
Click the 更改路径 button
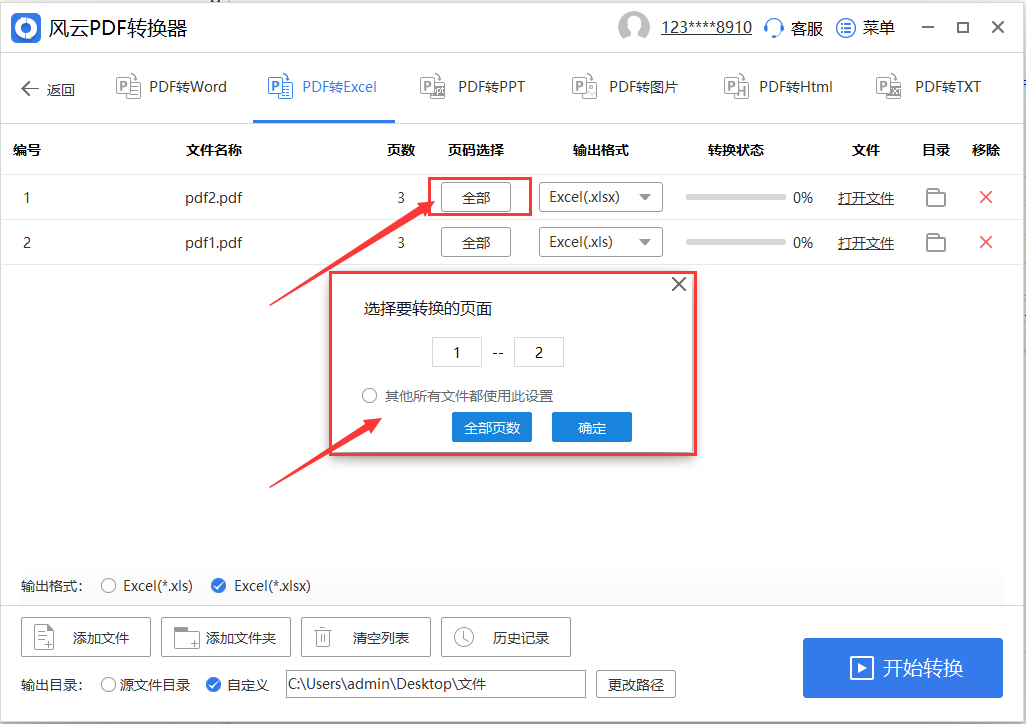tap(635, 685)
